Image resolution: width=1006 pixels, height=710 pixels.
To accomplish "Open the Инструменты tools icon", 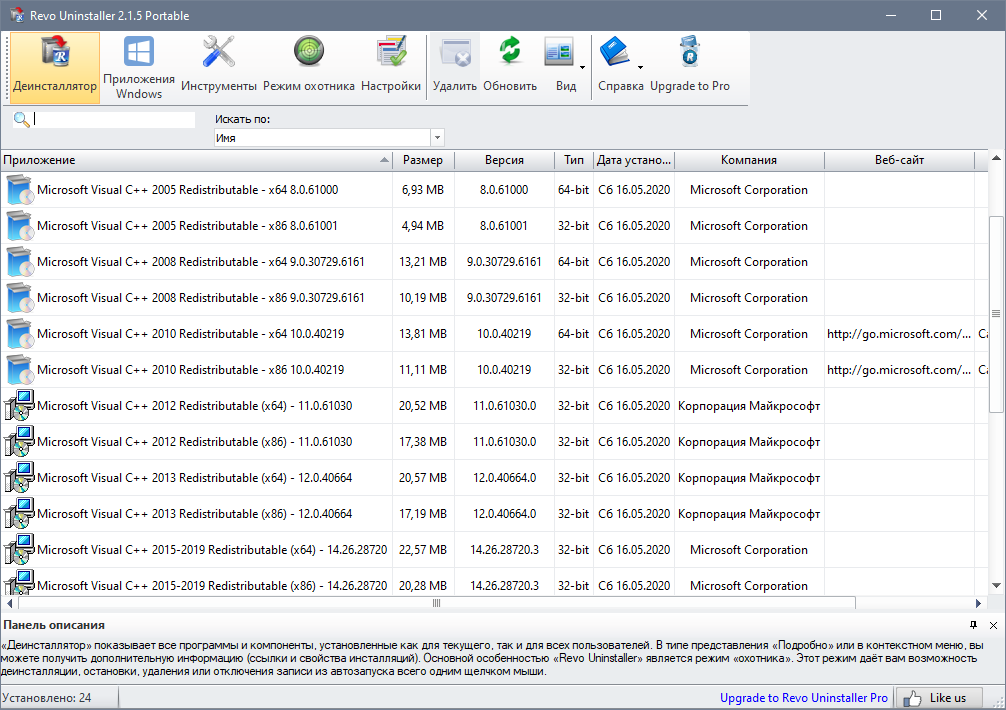I will tap(219, 66).
